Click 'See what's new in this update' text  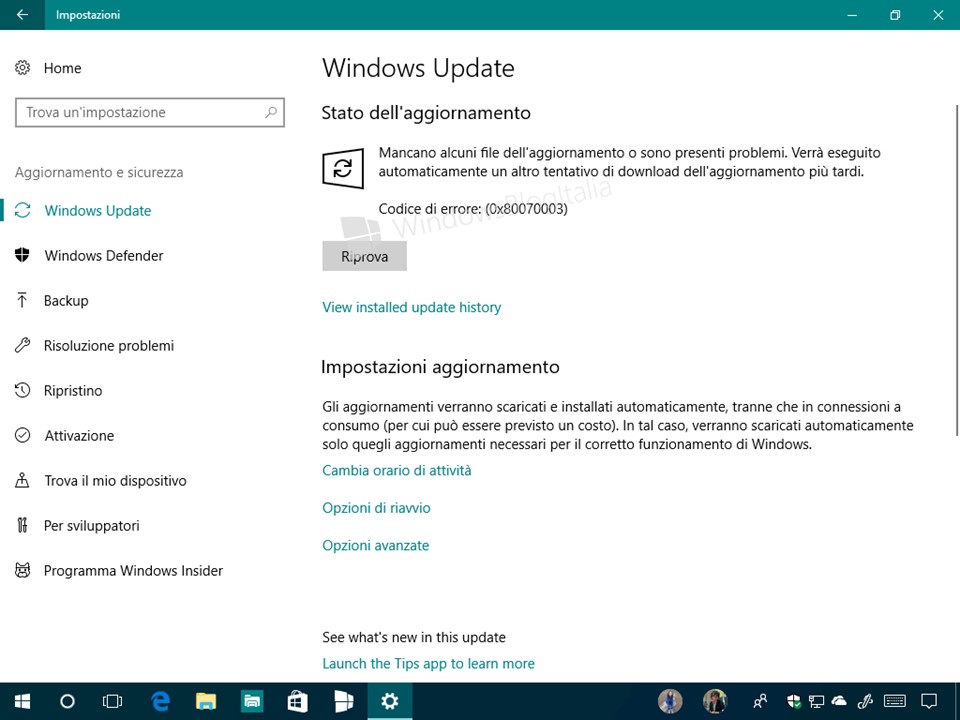(x=414, y=637)
